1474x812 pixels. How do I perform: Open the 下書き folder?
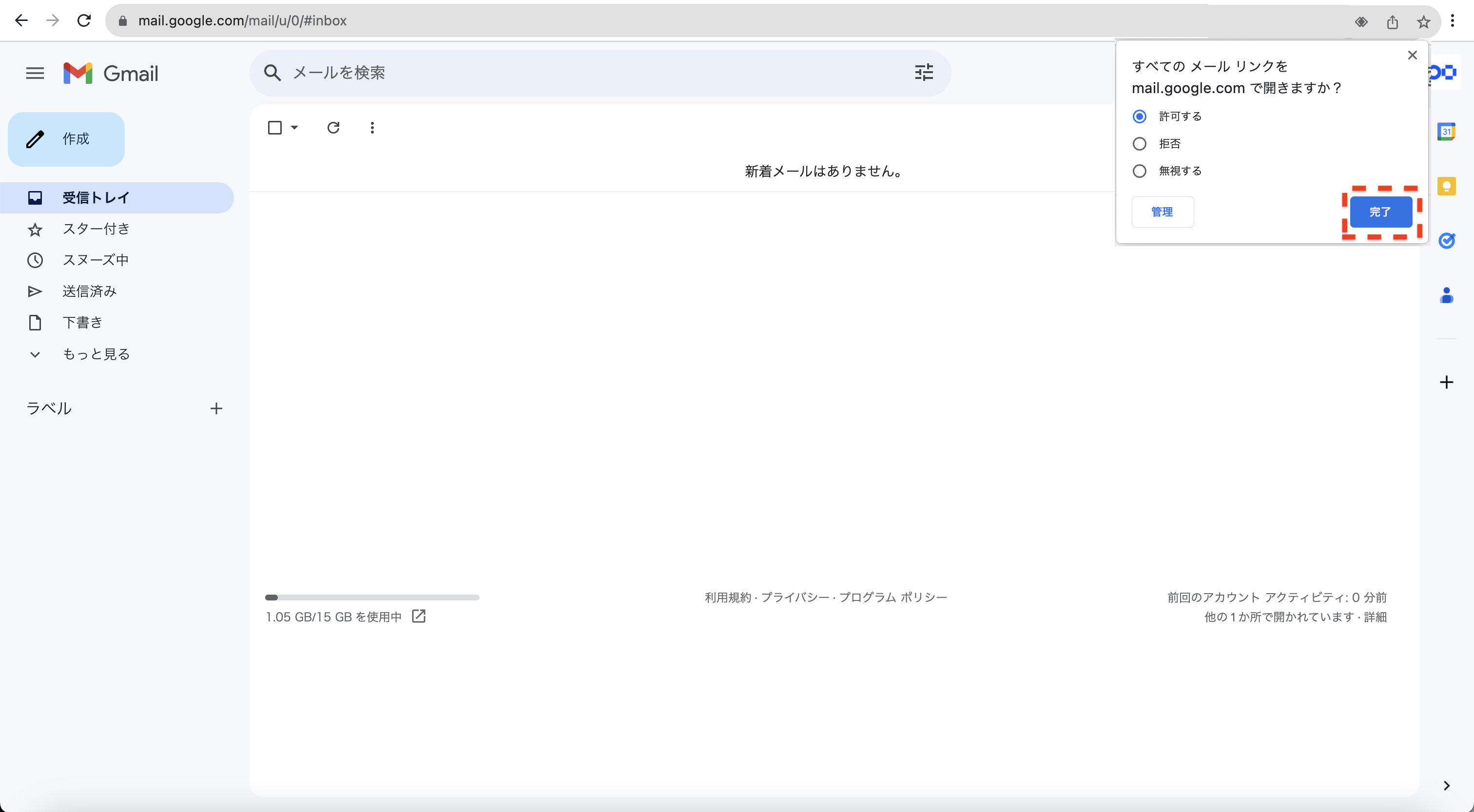click(x=82, y=323)
